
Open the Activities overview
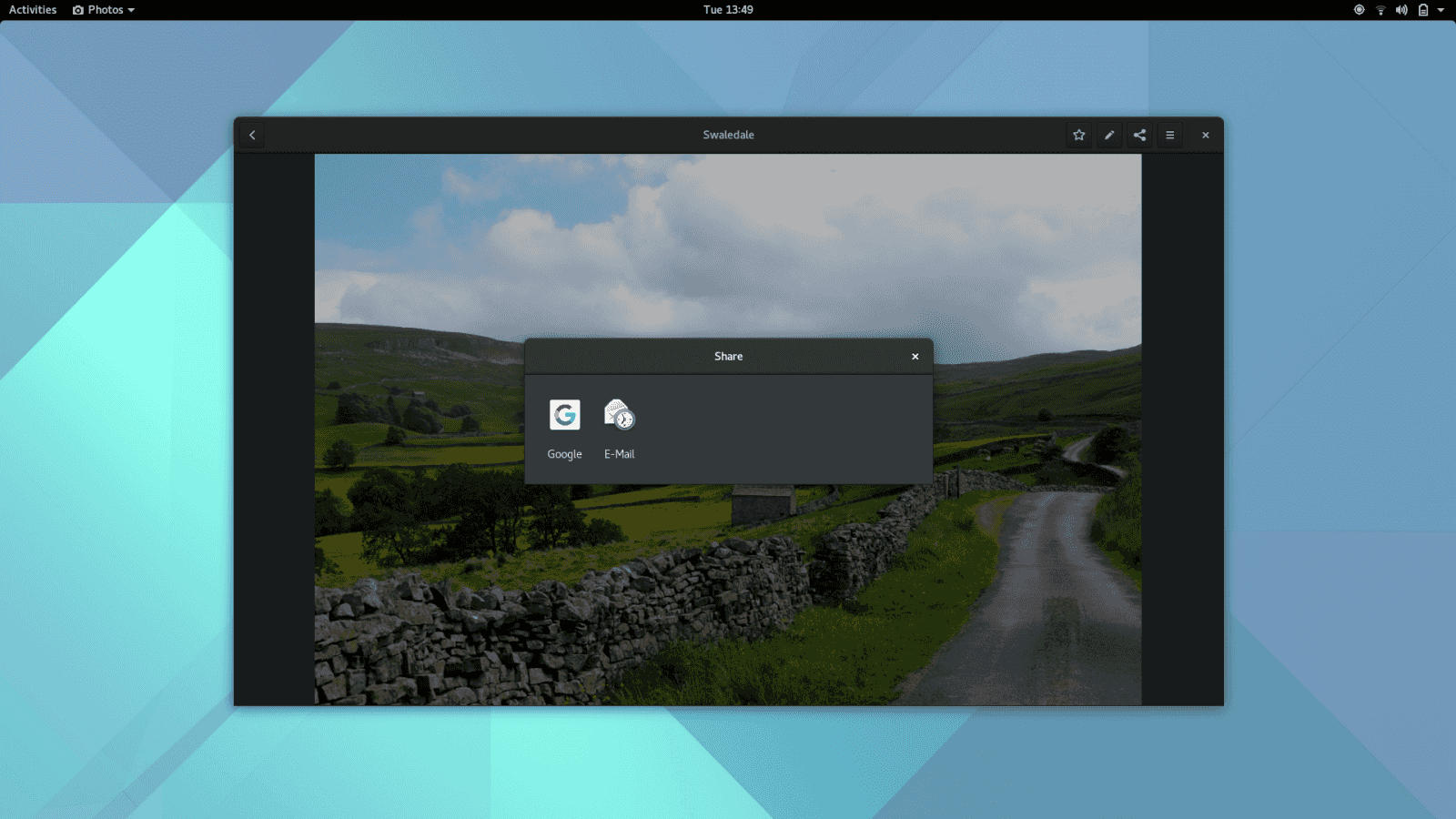click(33, 10)
